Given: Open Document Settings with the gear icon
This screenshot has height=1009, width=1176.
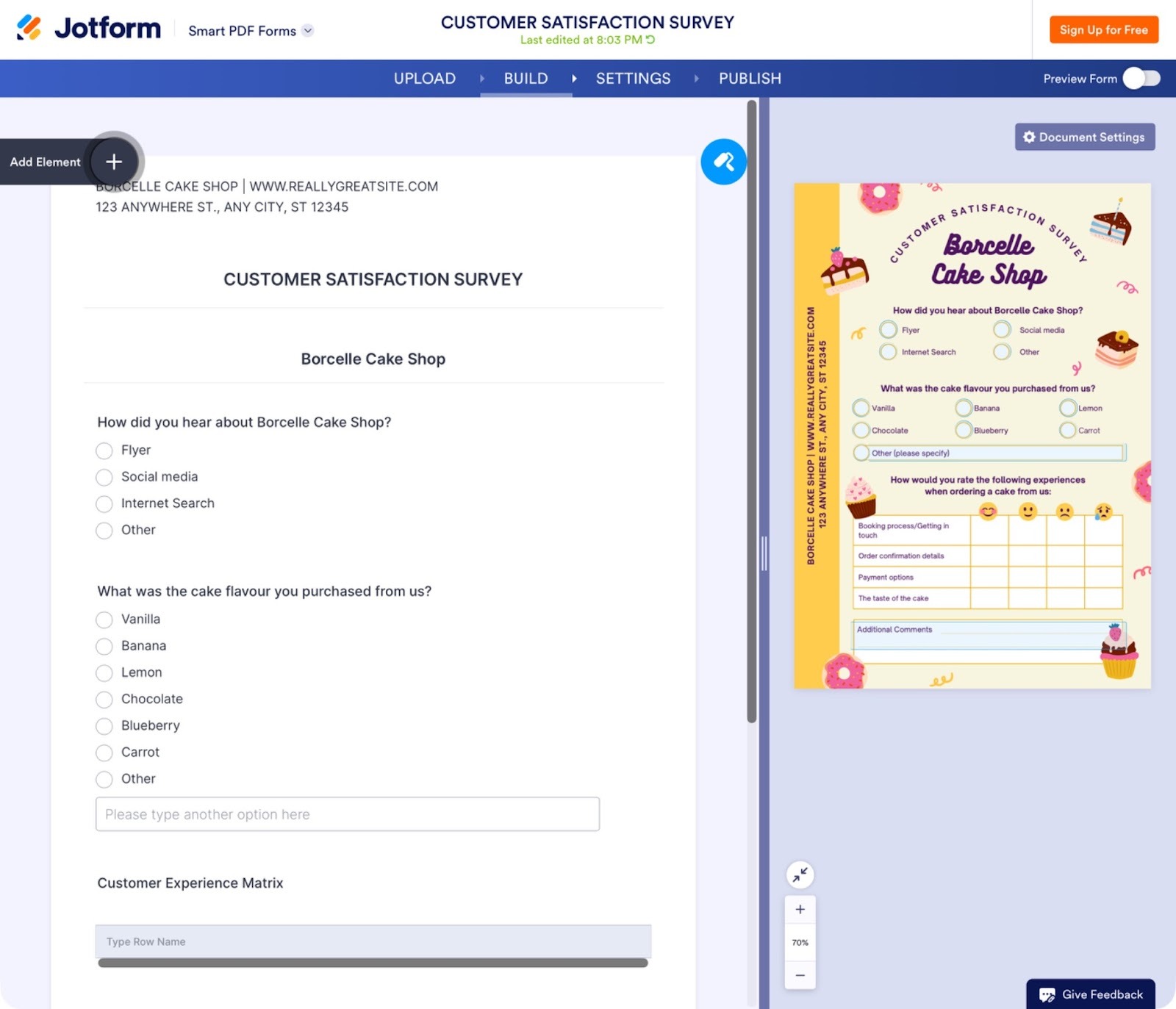Looking at the screenshot, I should [1029, 137].
